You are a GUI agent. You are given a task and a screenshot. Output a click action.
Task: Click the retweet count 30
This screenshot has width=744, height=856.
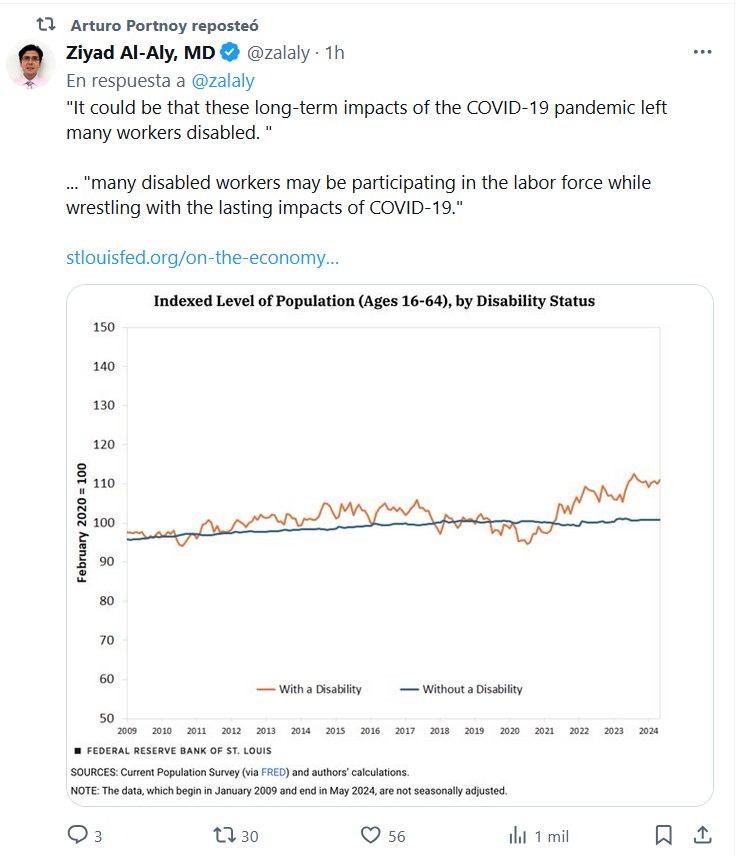(249, 835)
